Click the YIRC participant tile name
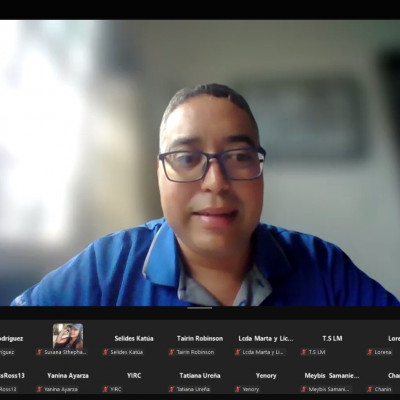This screenshot has width=400, height=400. 134,376
